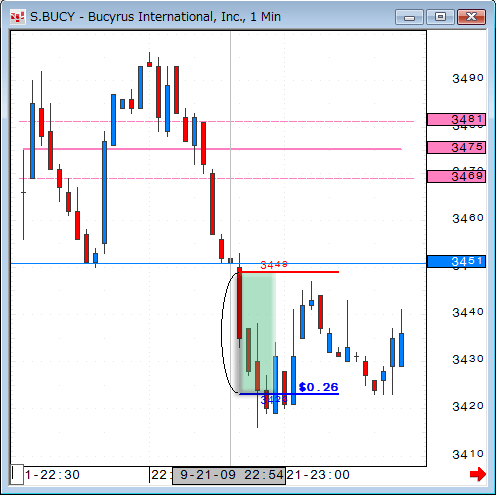
Task: Click the green shaded trade zone rectangle
Action: click(258, 332)
